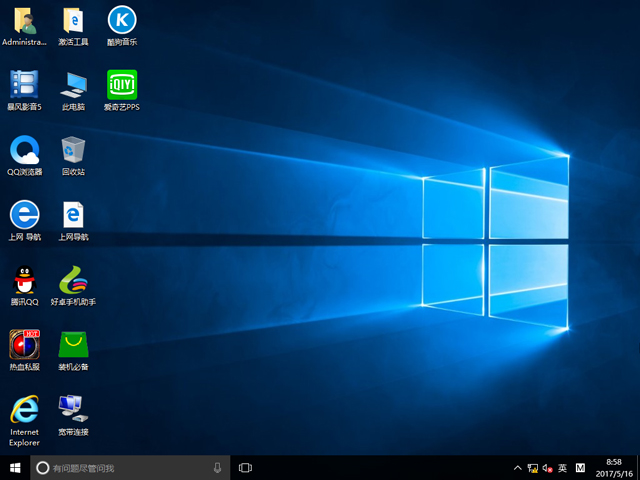Open the 激活工具 folder
Viewport: 640px width, 480px height.
click(73, 20)
